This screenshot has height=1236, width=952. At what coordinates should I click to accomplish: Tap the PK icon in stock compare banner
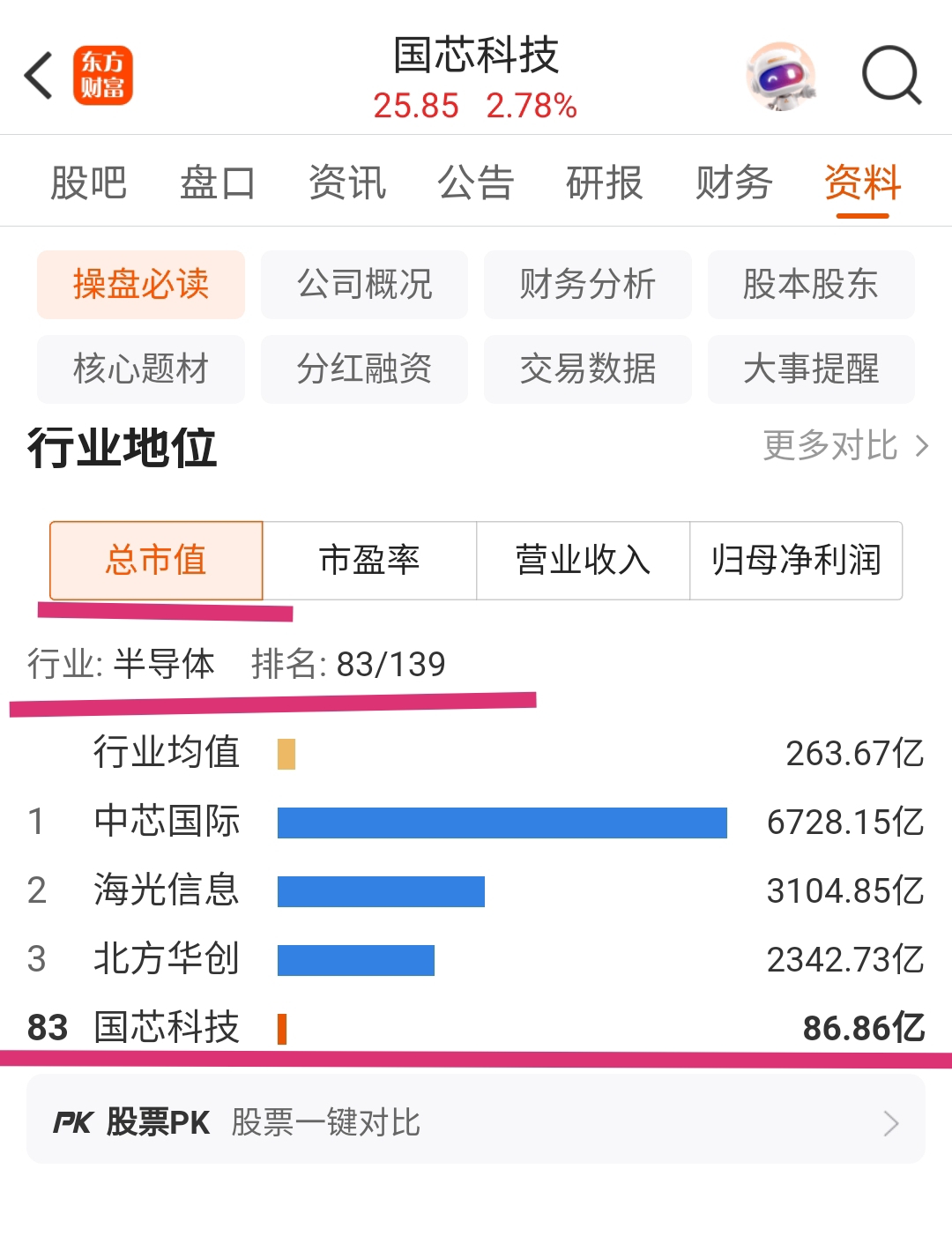[x=73, y=1122]
